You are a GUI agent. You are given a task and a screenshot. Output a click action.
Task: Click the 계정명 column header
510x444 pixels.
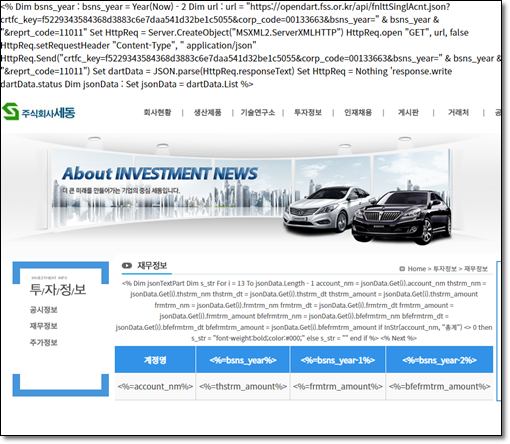click(x=155, y=360)
